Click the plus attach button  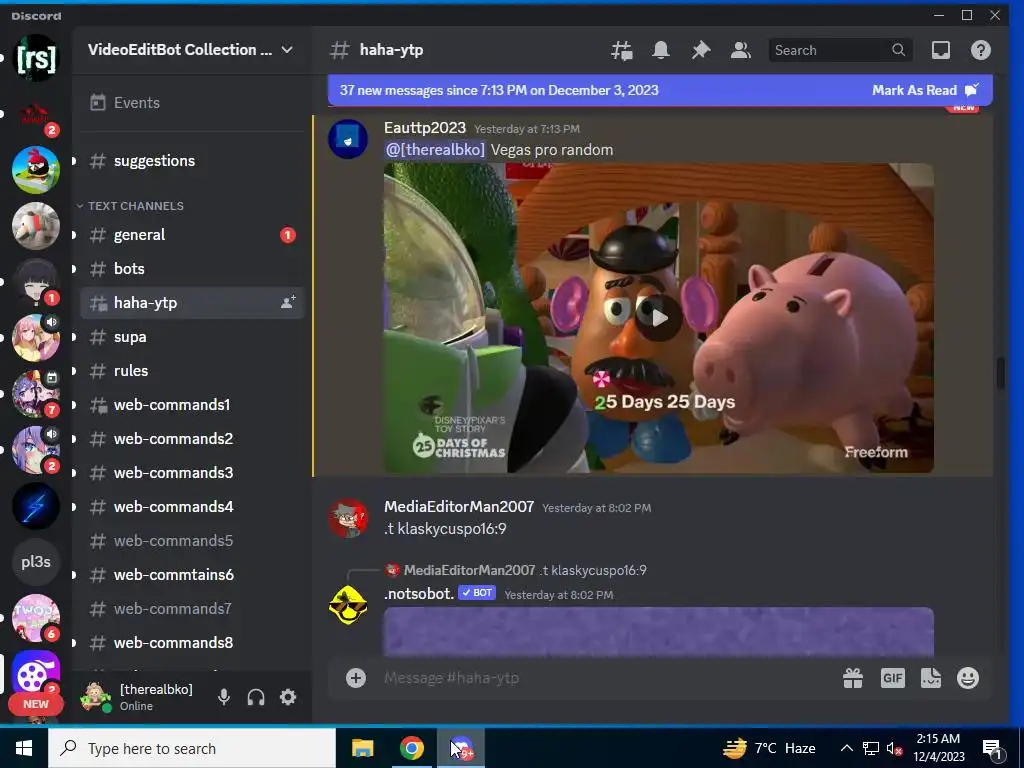pyautogui.click(x=356, y=678)
